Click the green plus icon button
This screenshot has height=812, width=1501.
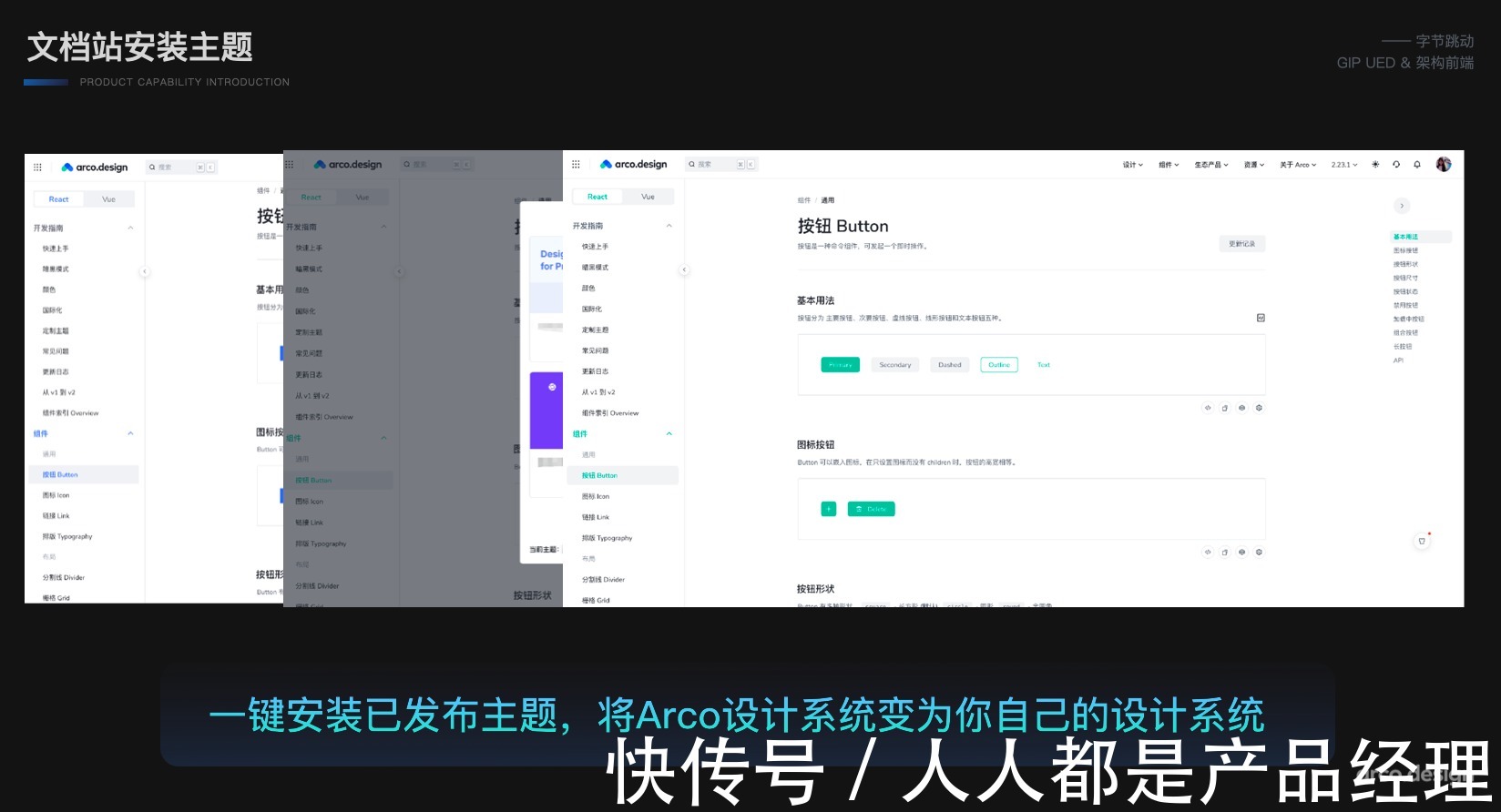point(829,509)
